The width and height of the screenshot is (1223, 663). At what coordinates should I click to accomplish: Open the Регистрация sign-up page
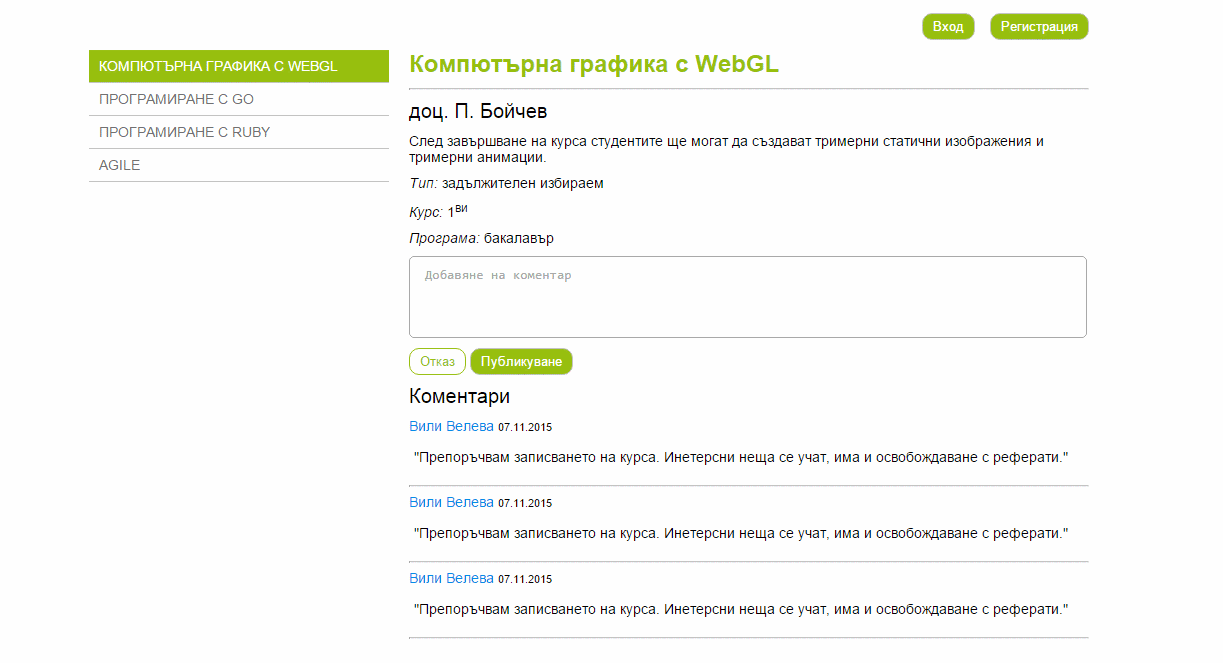[1038, 27]
